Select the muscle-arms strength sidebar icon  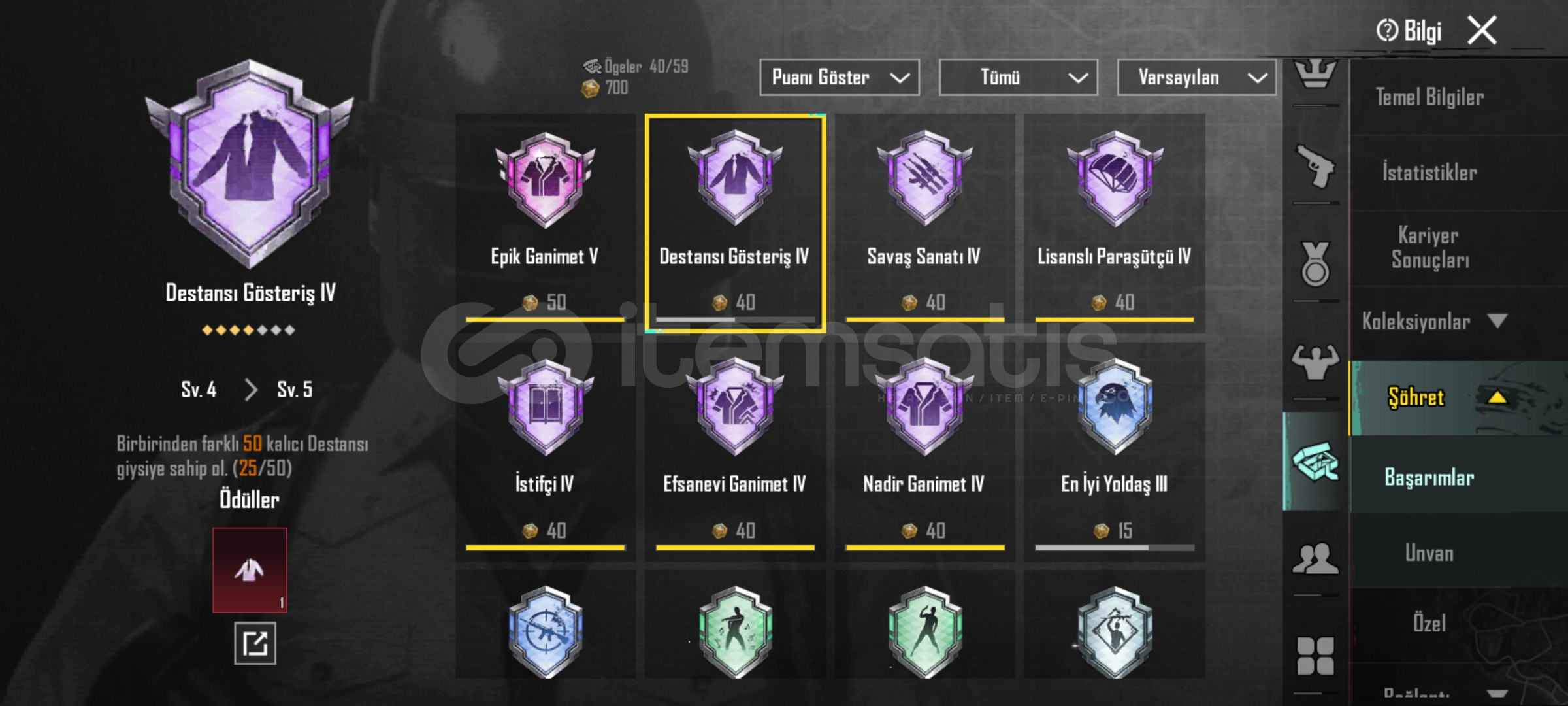(x=1315, y=362)
